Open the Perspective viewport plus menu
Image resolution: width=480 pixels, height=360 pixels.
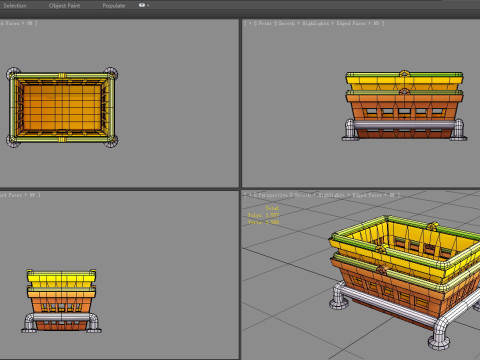[x=250, y=195]
